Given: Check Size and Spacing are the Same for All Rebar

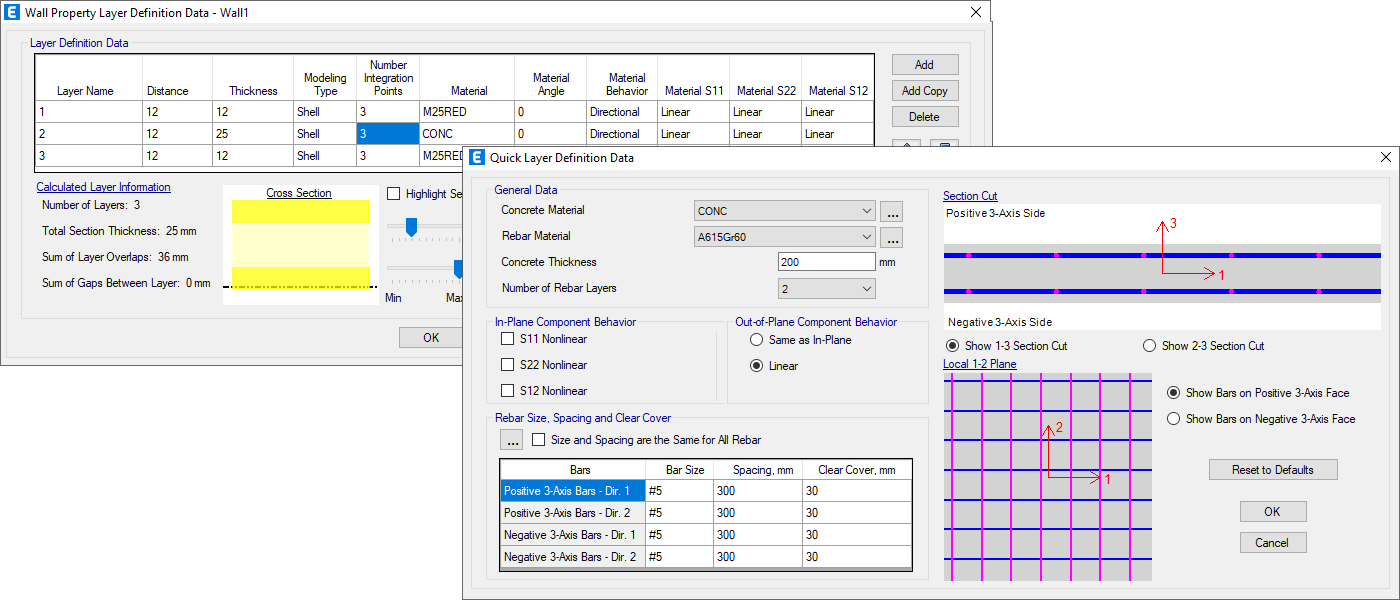Looking at the screenshot, I should click(539, 440).
